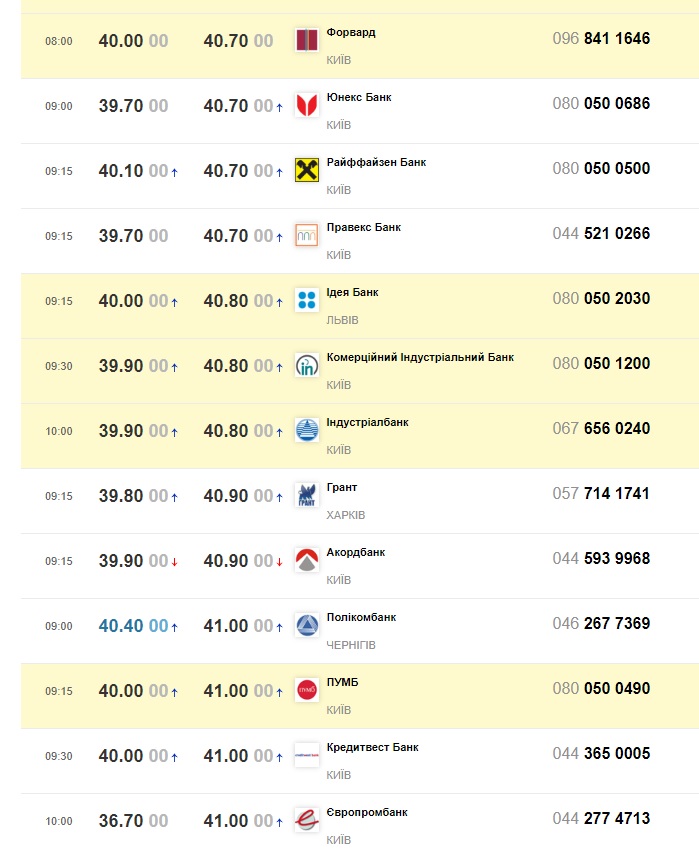Click the Полікомбанк triangle logo
The height and width of the screenshot is (849, 699).
[x=307, y=625]
